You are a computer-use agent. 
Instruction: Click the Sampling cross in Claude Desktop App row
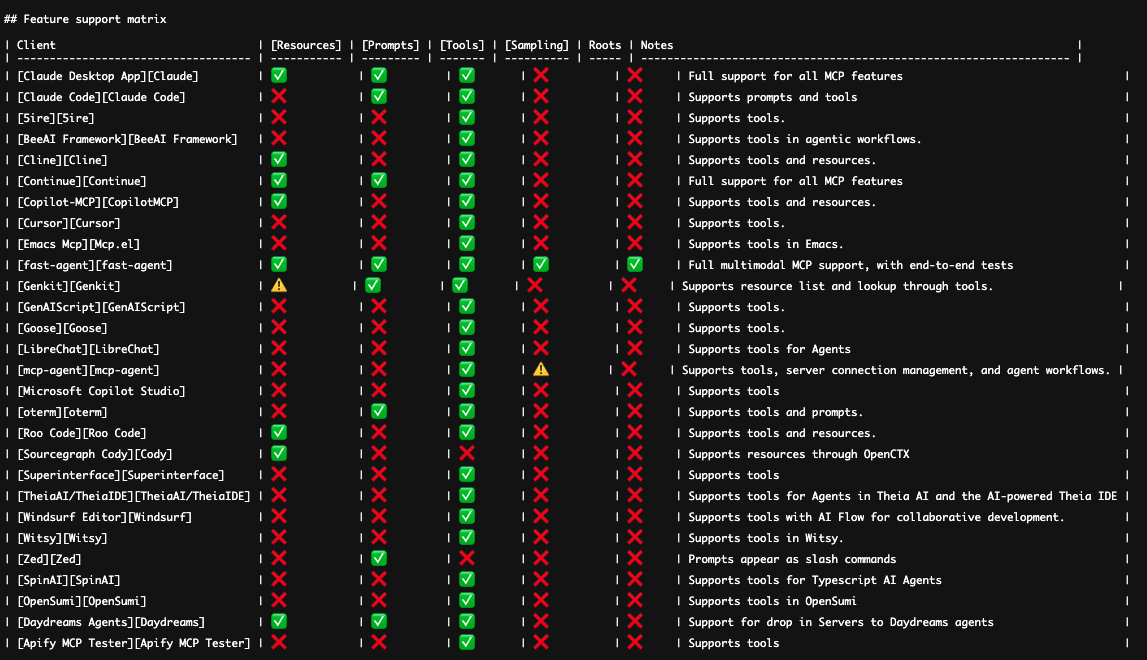(x=541, y=75)
